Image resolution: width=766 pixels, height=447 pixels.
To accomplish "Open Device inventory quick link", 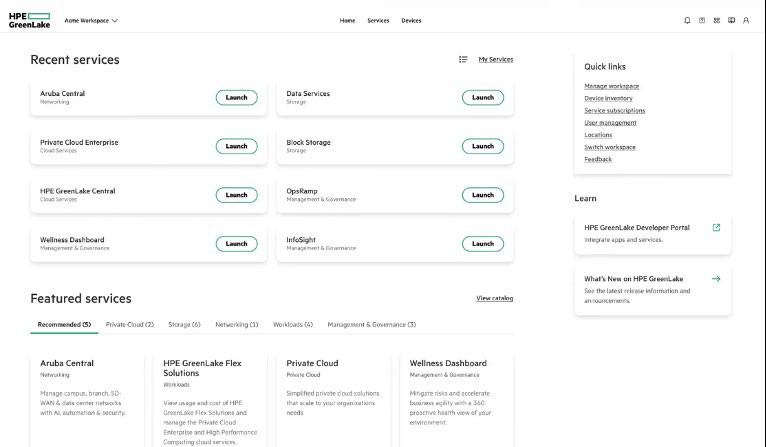I will coord(608,98).
